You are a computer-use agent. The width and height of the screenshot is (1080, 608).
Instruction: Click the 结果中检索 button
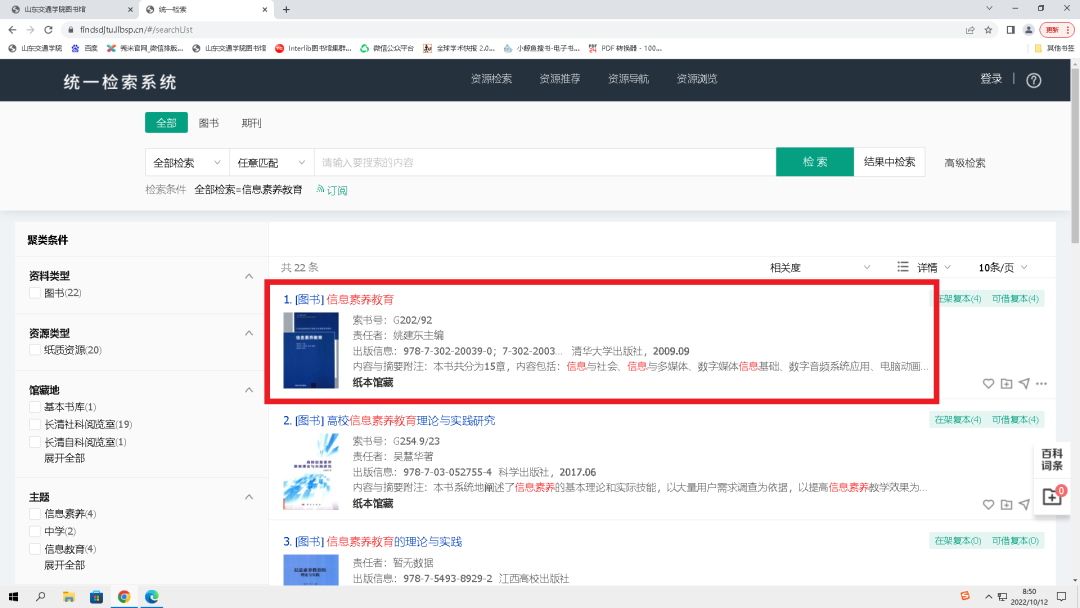(x=889, y=162)
